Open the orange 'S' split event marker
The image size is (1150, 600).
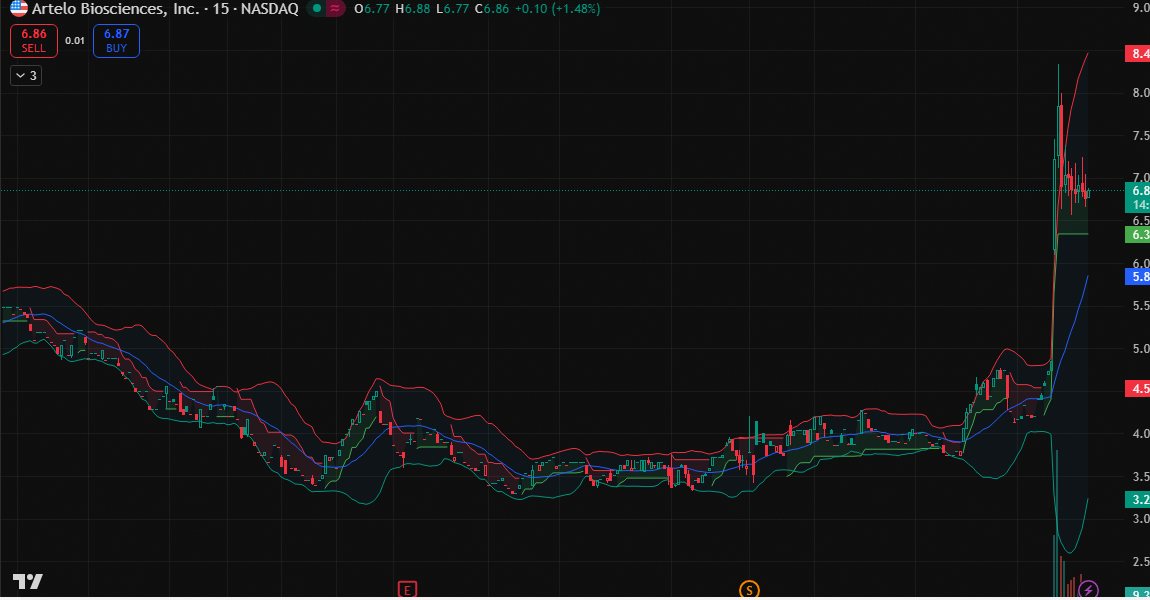coord(749,589)
